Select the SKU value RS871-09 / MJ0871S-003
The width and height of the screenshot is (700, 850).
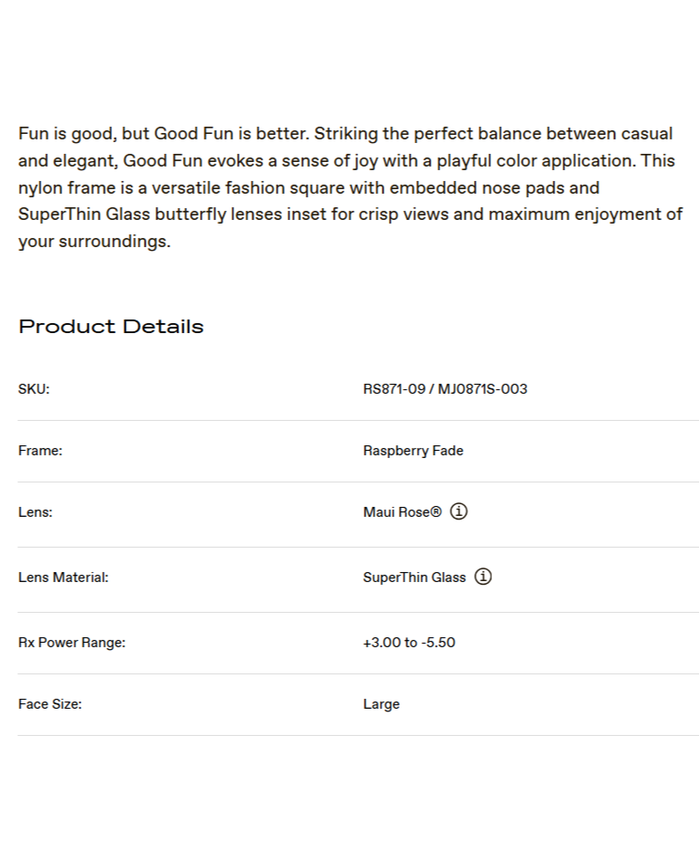click(x=445, y=389)
